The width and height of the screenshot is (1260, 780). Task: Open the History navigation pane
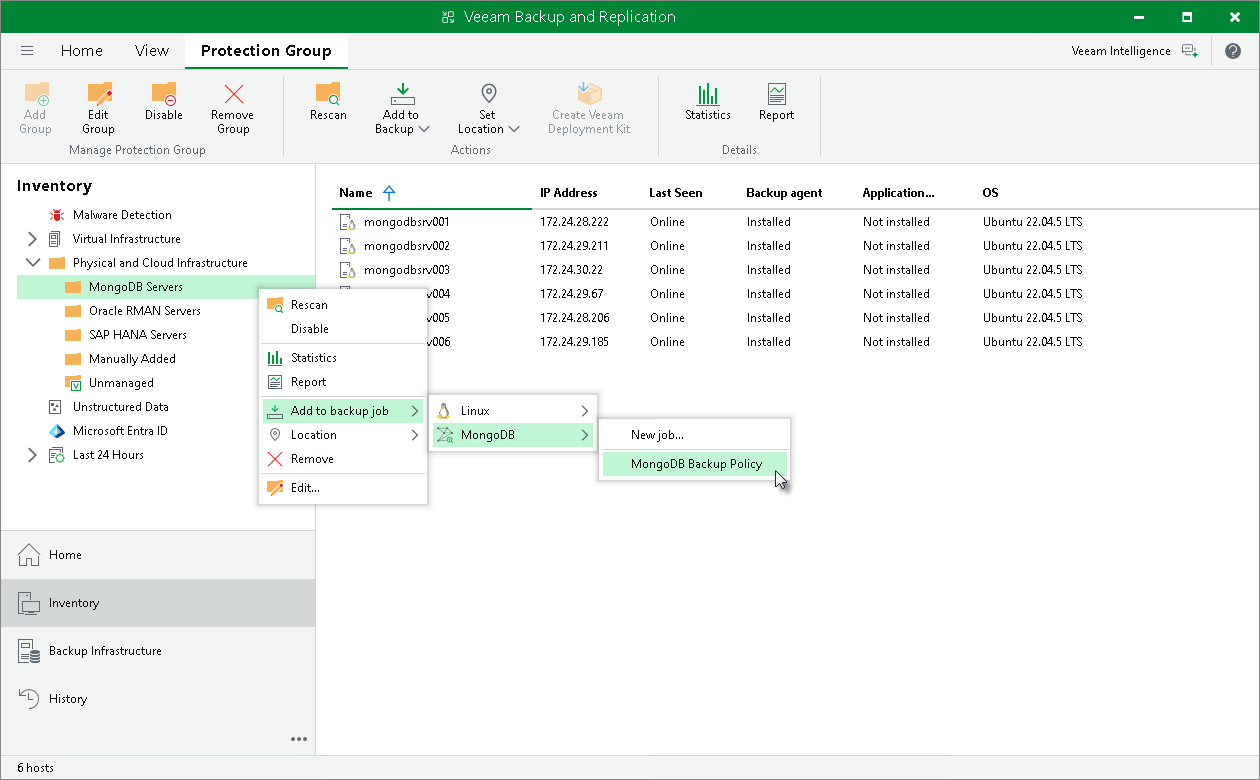click(x=158, y=699)
